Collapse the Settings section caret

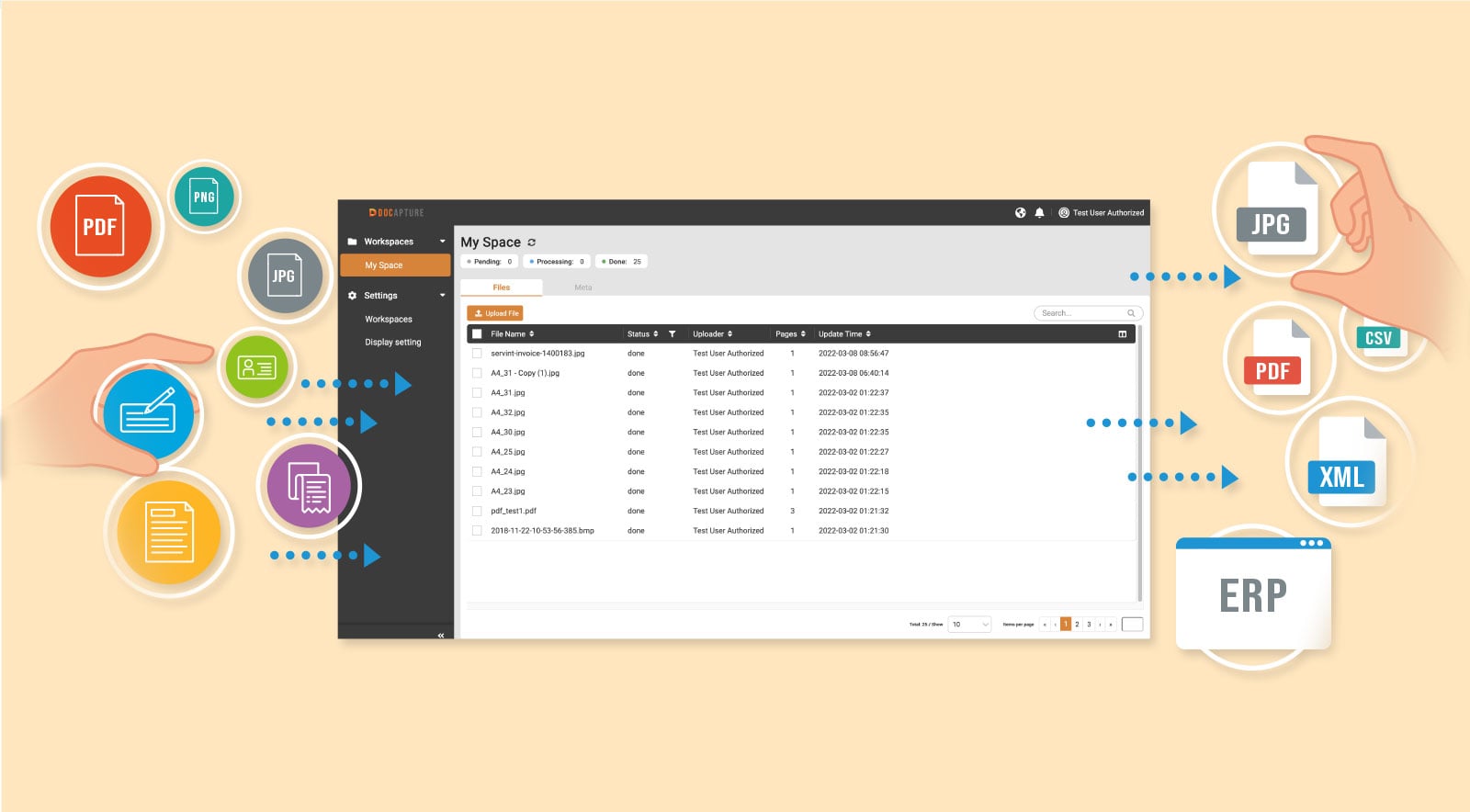[442, 296]
